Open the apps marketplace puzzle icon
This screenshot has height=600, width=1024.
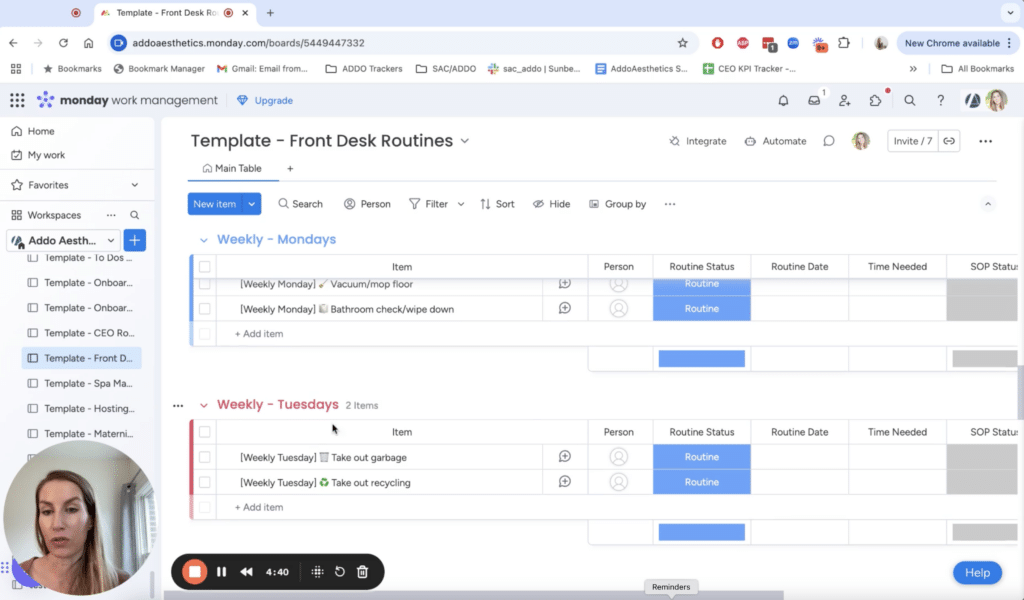876,100
